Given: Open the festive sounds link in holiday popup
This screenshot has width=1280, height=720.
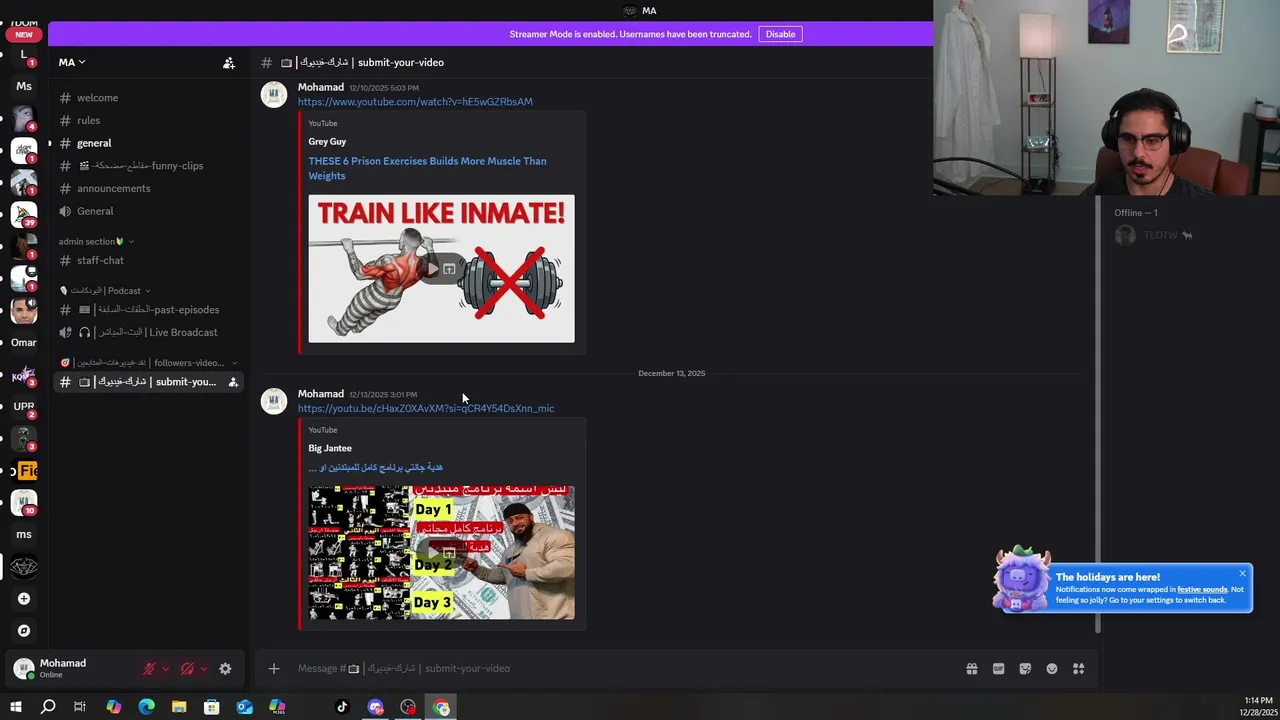Looking at the screenshot, I should click(1202, 589).
